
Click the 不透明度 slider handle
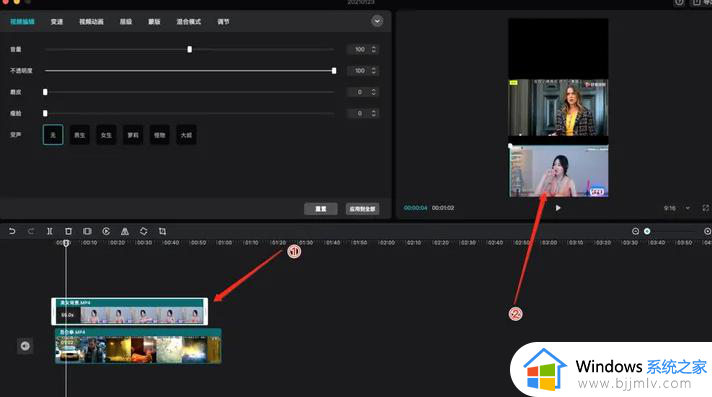click(x=334, y=70)
